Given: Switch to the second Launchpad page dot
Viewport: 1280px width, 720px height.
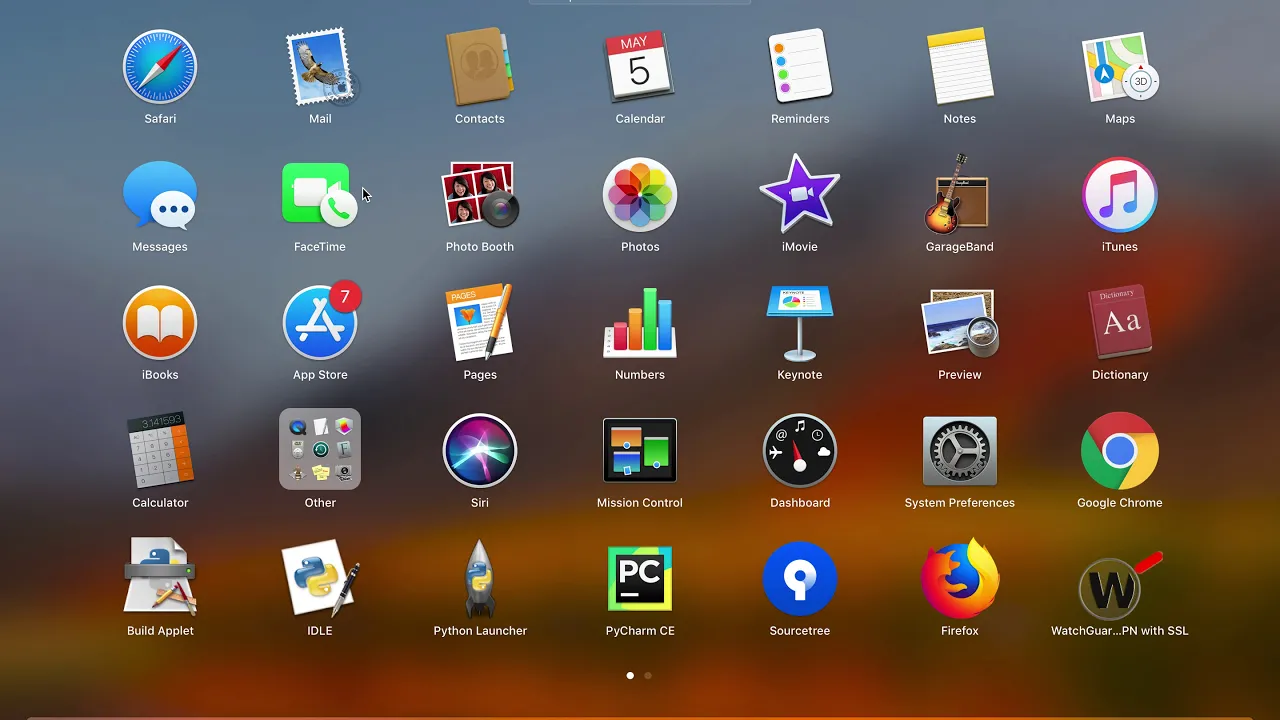Looking at the screenshot, I should 648,675.
